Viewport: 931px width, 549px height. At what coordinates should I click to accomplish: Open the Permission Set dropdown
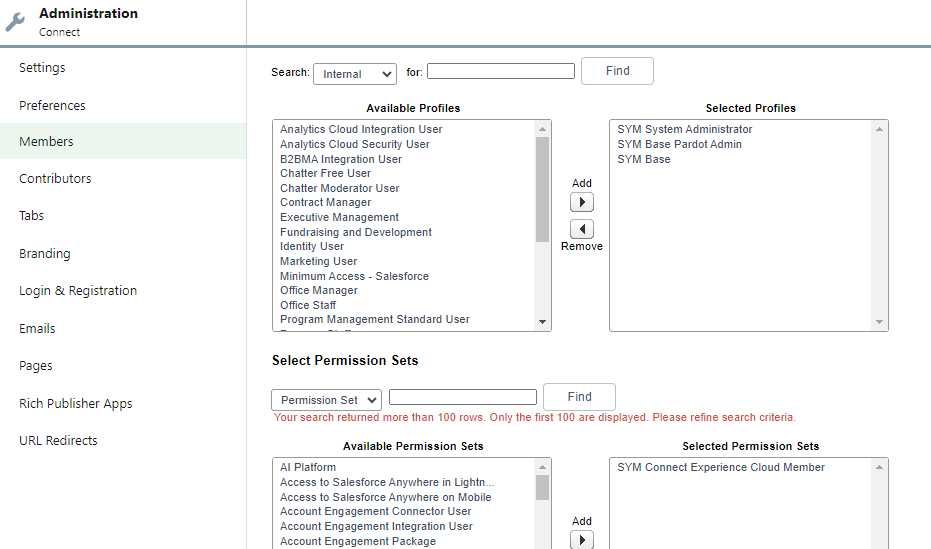pos(326,400)
